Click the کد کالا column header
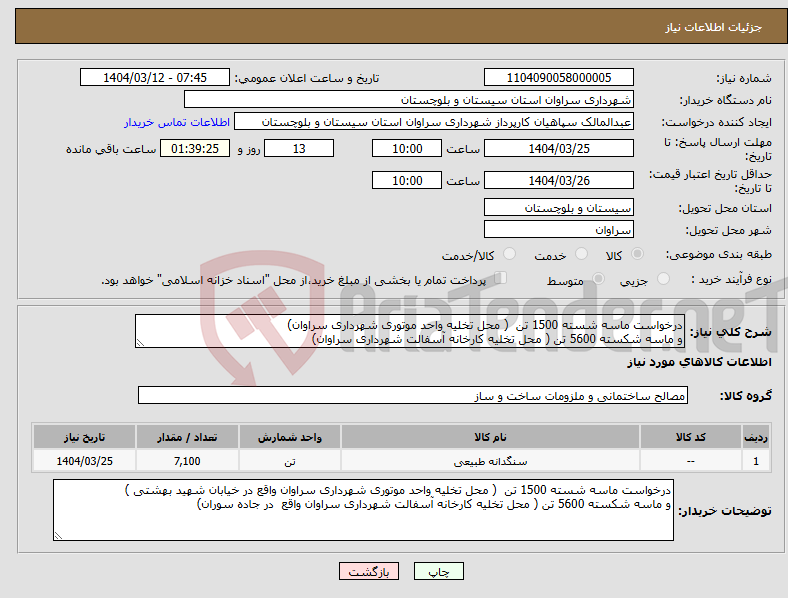The height and width of the screenshot is (598, 788). pos(691,437)
